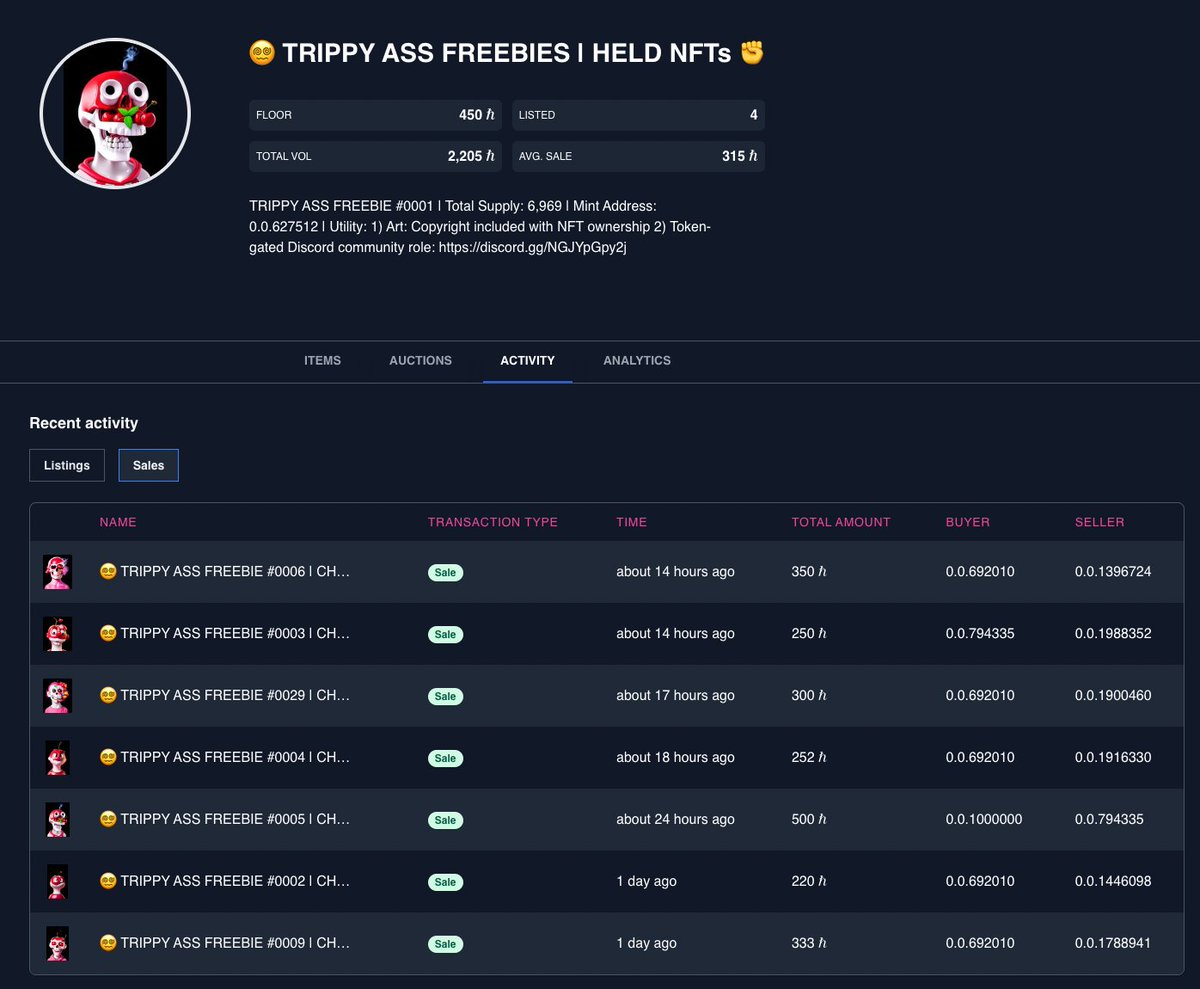This screenshot has width=1200, height=989.
Task: Open thumbnail for FREEBIE #0003
Action: (x=57, y=634)
